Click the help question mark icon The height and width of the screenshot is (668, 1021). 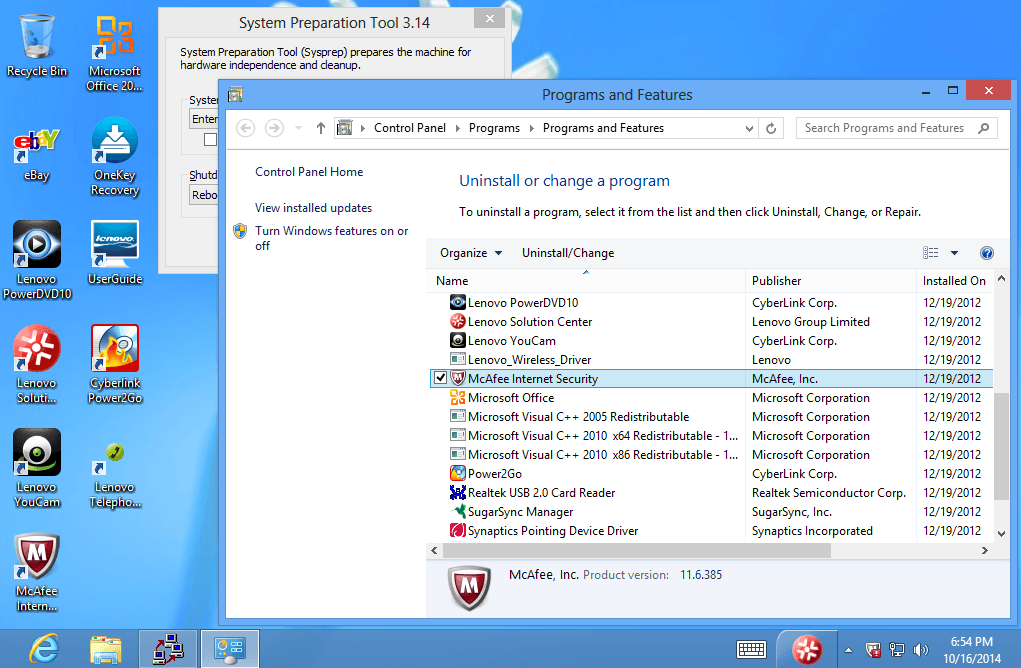pos(986,253)
